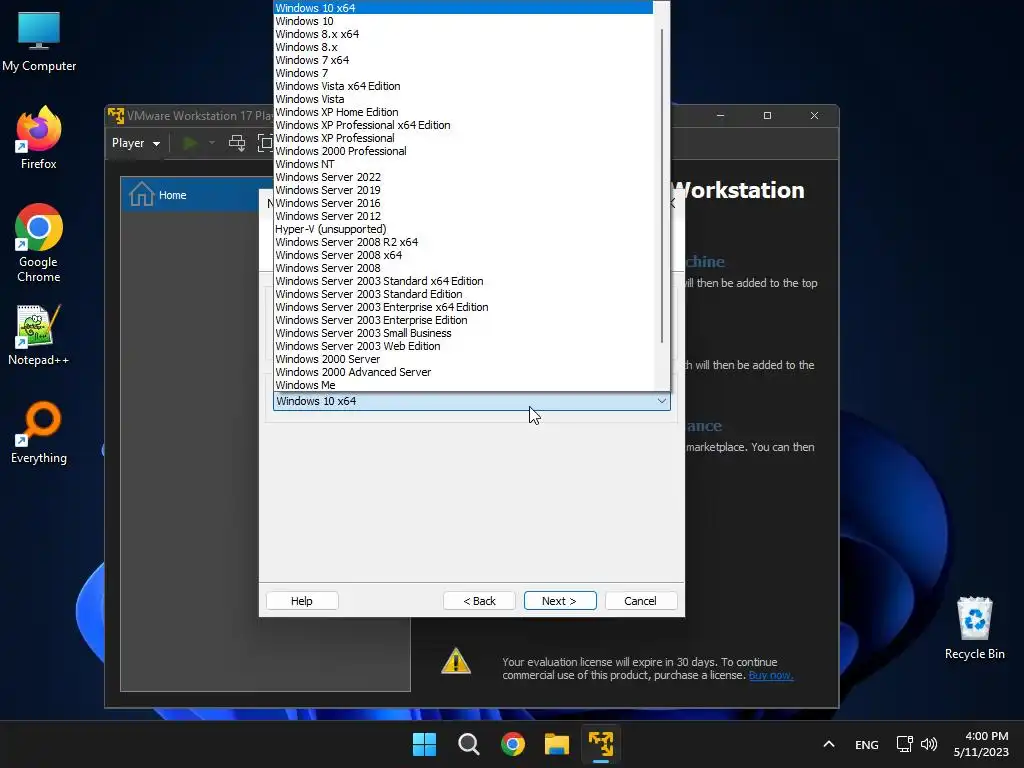
Task: Select Windows 7 option
Action: (x=463, y=73)
